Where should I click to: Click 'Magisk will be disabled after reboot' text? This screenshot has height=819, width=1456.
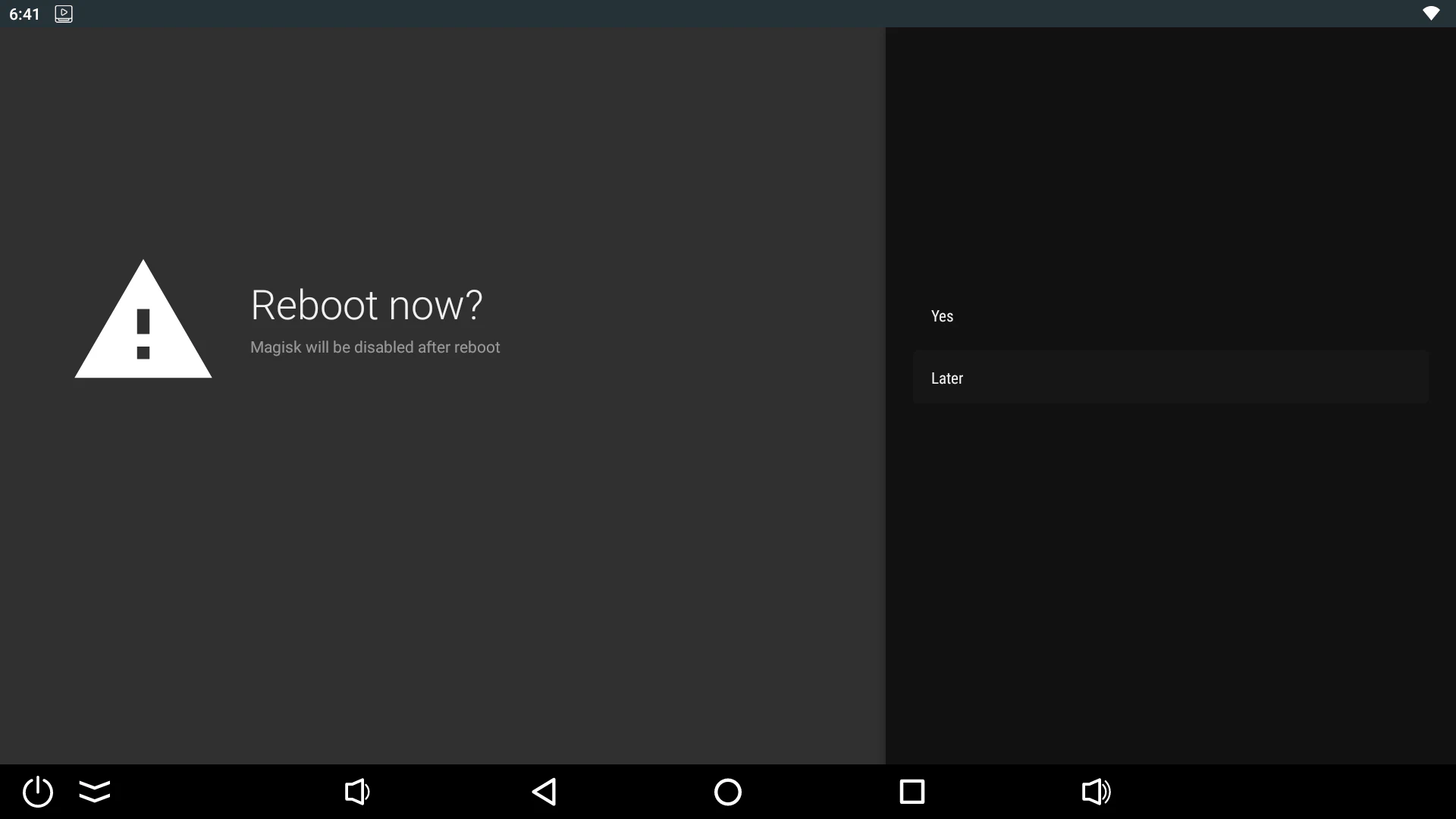coord(375,347)
